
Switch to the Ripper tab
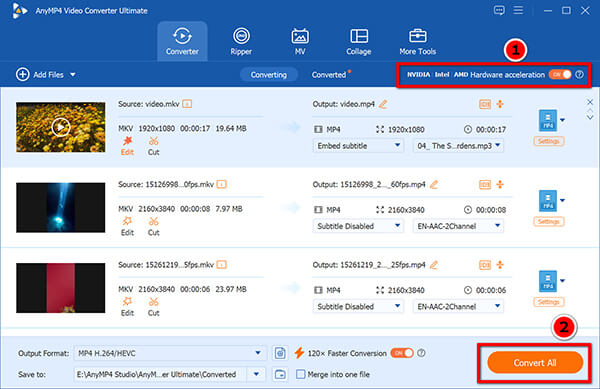click(x=241, y=41)
